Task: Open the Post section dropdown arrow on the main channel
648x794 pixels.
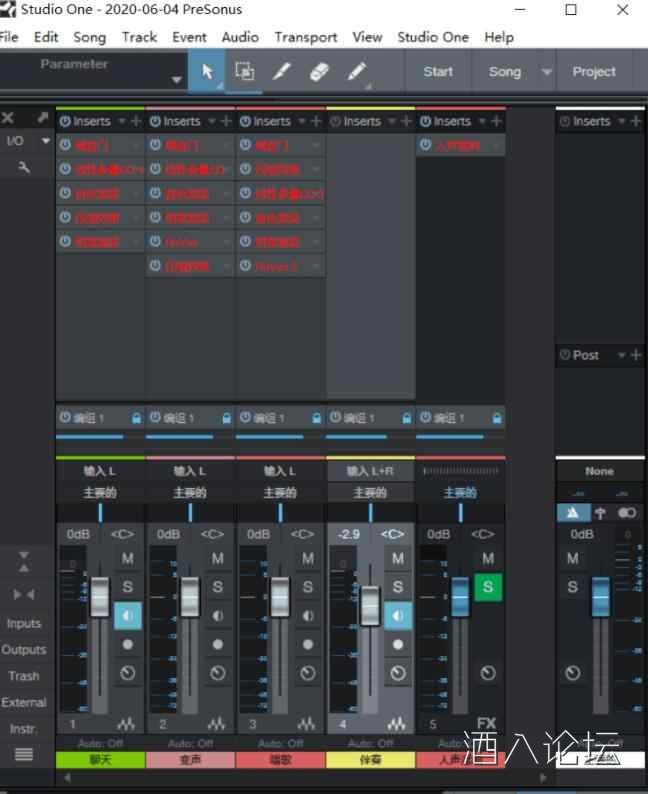Action: pos(620,355)
